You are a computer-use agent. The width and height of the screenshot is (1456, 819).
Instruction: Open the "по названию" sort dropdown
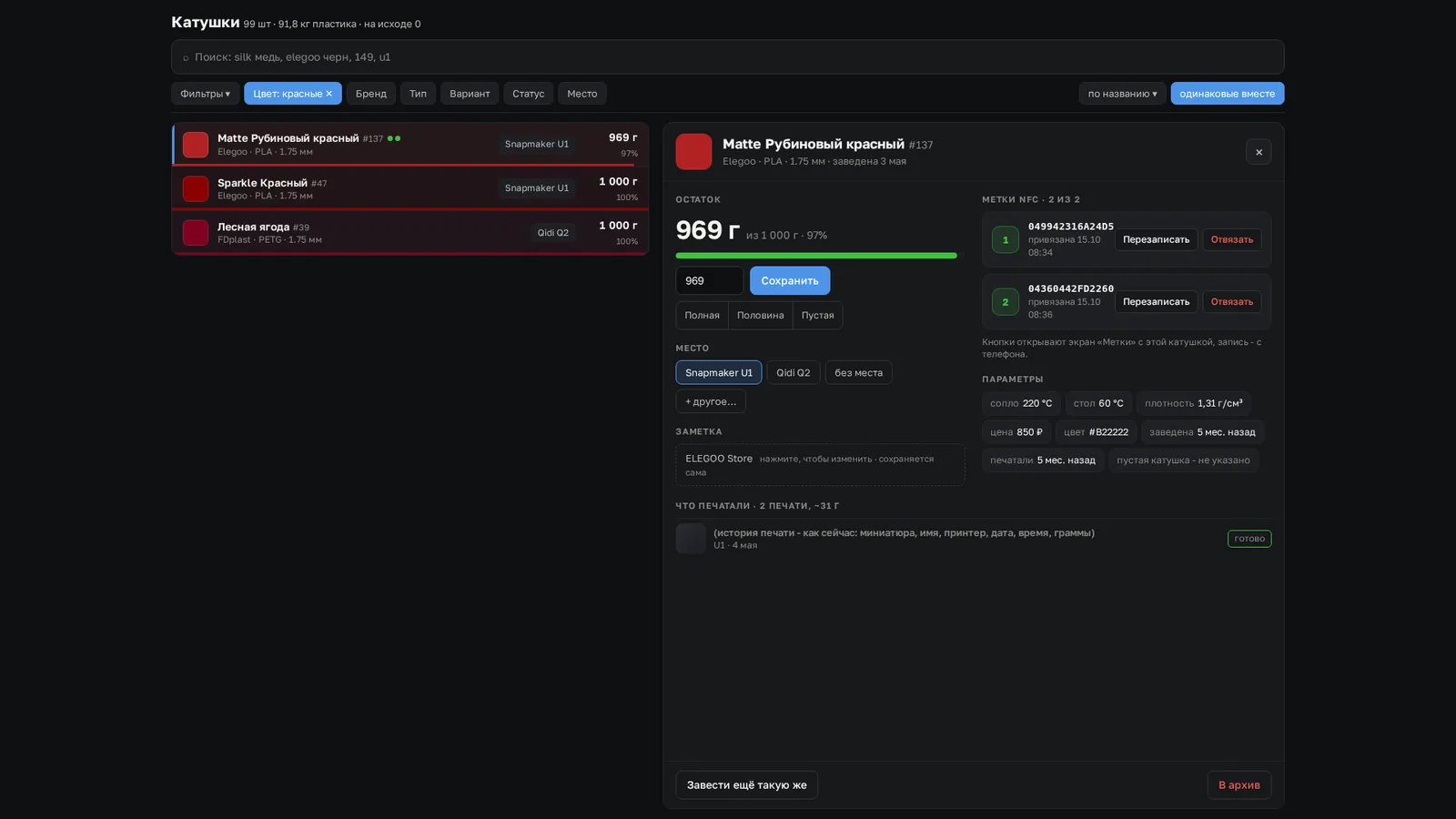(x=1122, y=94)
